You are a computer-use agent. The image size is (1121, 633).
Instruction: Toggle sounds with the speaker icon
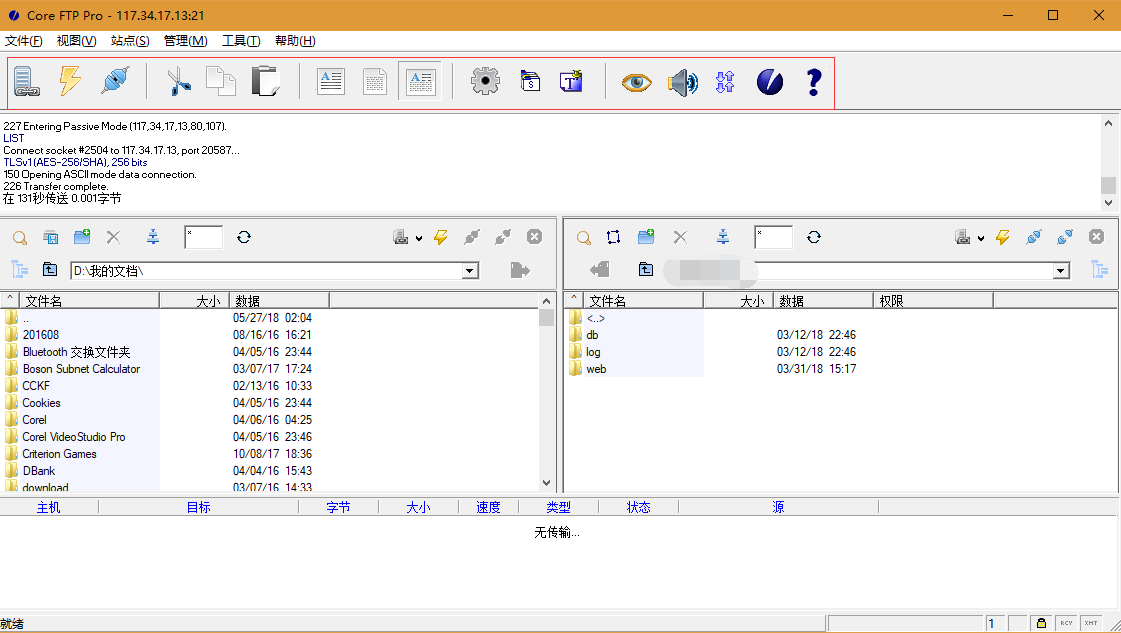pyautogui.click(x=683, y=82)
